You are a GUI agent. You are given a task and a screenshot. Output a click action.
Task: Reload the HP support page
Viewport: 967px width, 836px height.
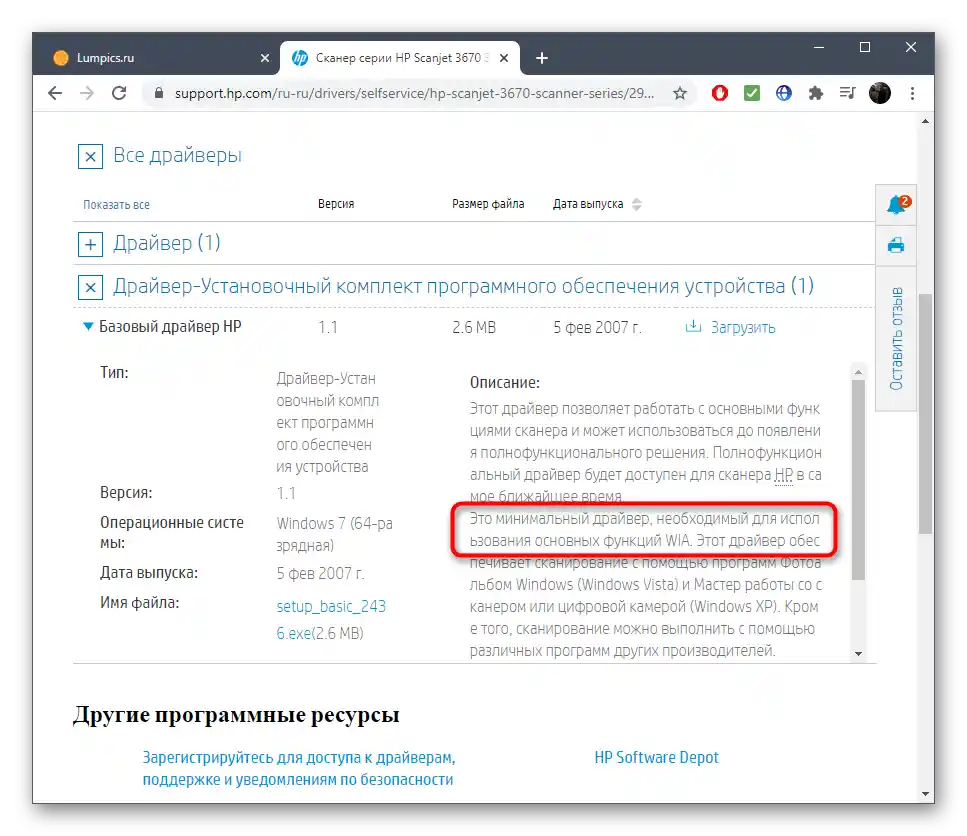point(119,93)
